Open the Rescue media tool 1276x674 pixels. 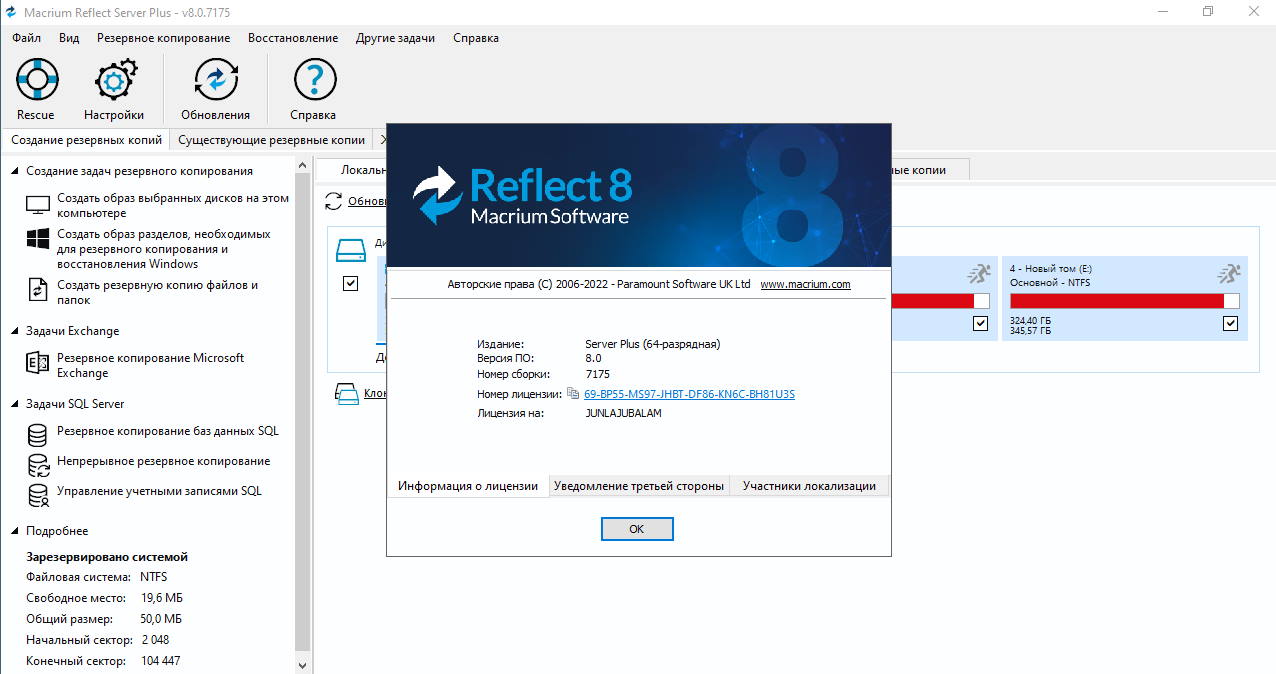[x=37, y=79]
